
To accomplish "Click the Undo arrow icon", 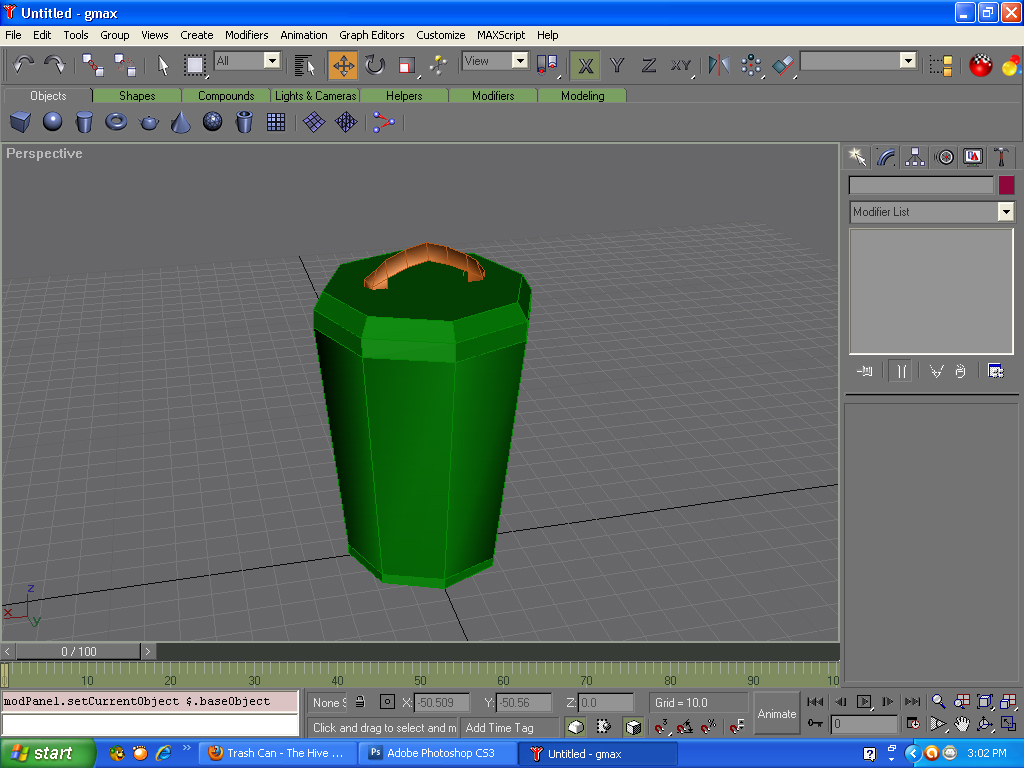I will (24, 65).
